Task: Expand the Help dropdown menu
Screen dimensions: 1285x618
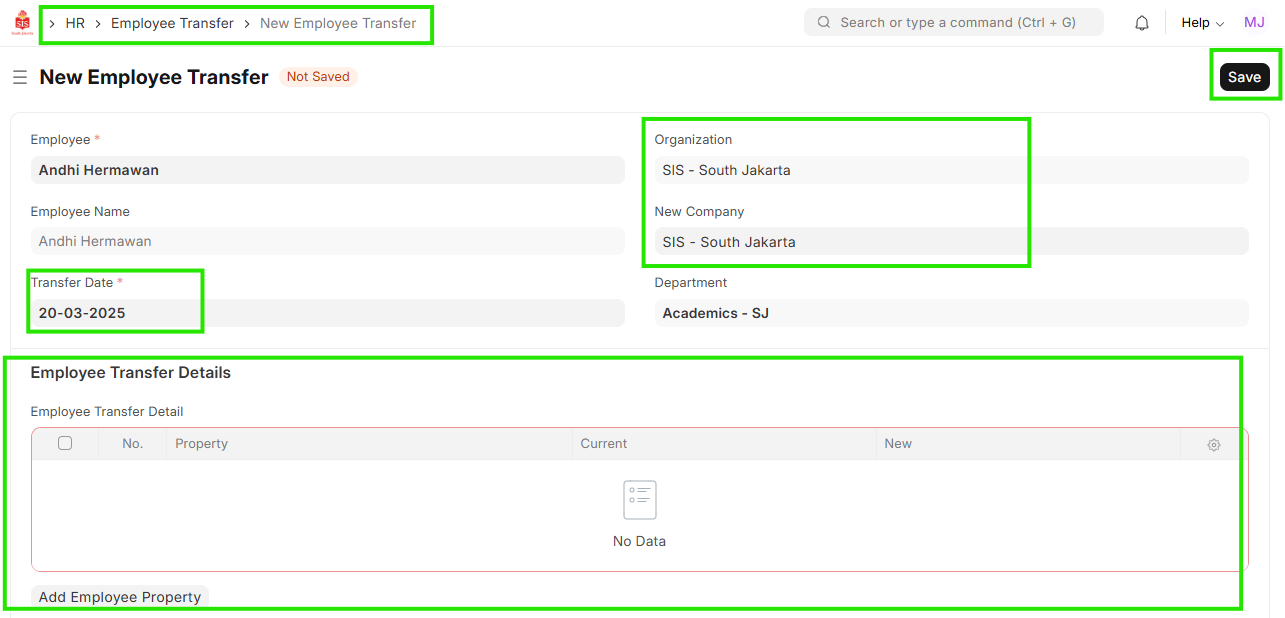Action: click(x=1202, y=23)
